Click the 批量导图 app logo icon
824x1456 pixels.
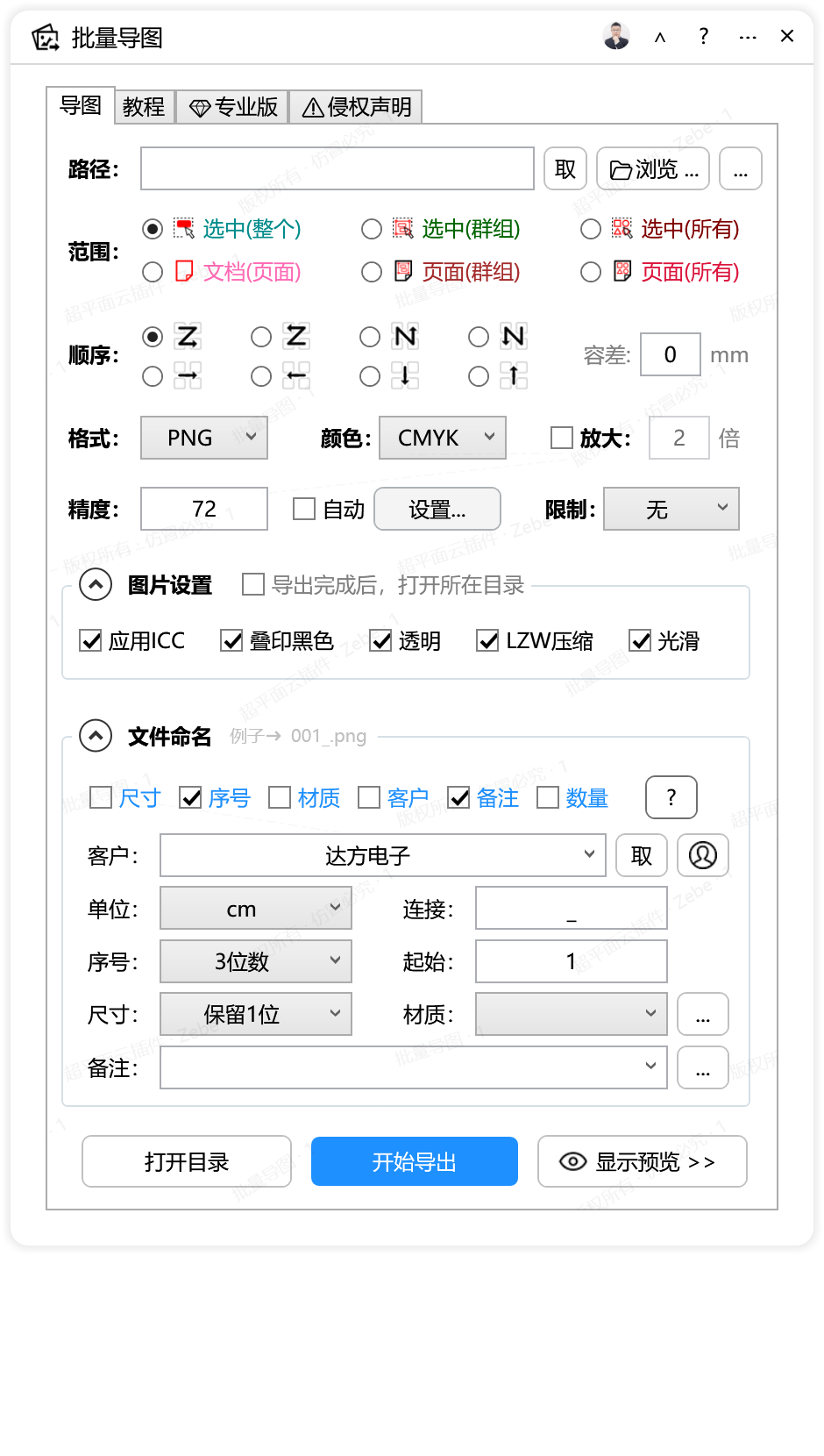(46, 38)
